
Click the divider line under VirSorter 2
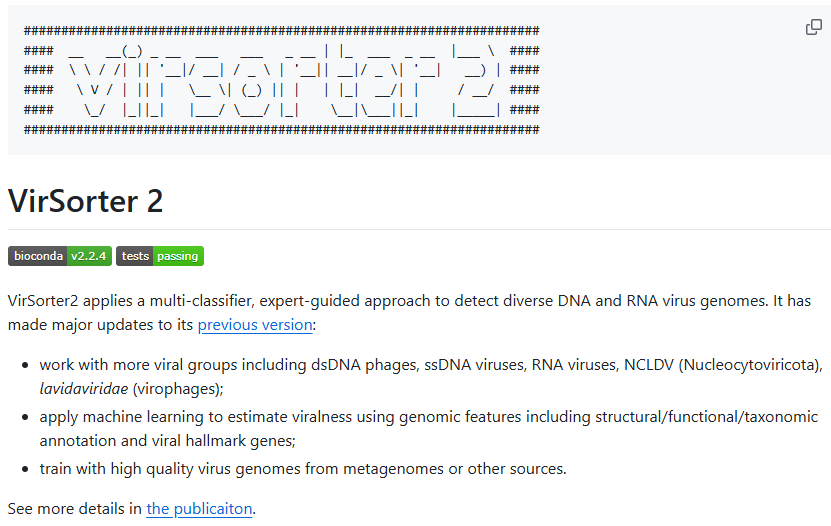(x=419, y=229)
